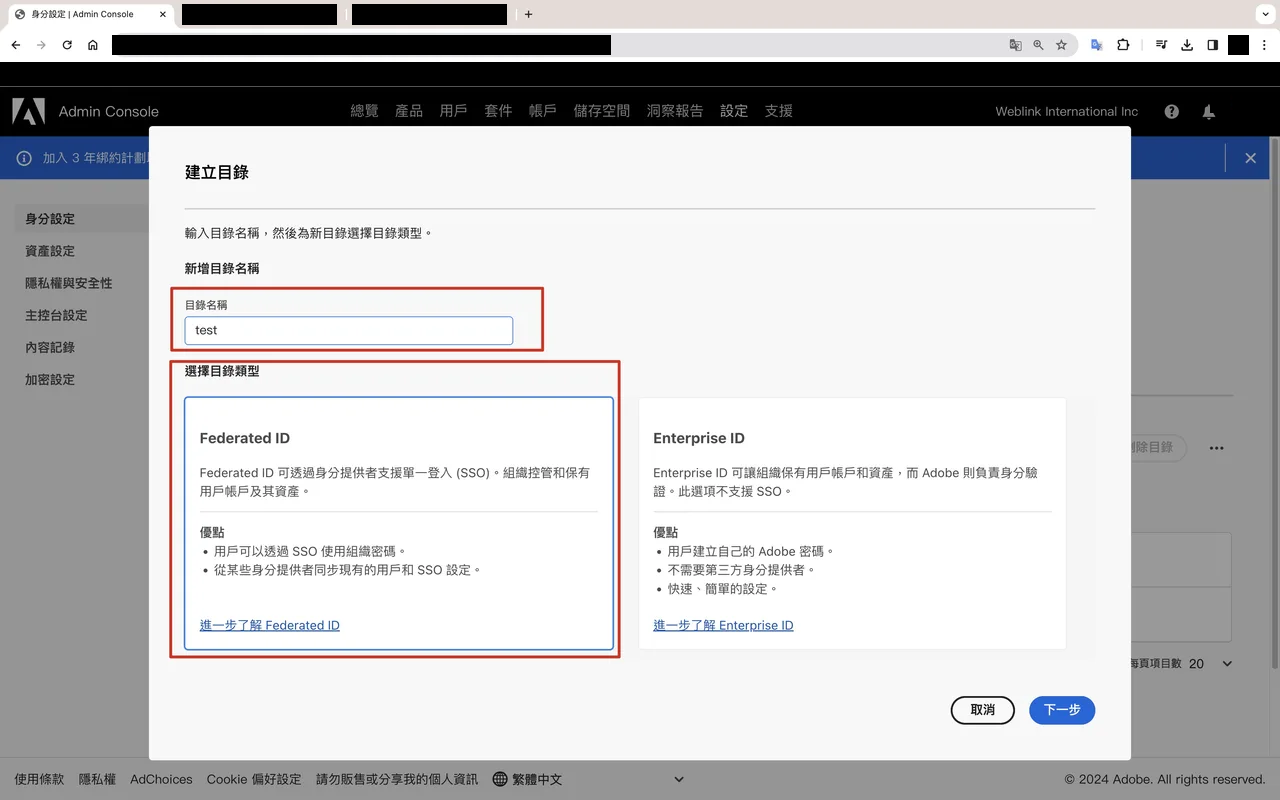Click the 下一步 button
Viewport: 1280px width, 800px height.
[1062, 710]
